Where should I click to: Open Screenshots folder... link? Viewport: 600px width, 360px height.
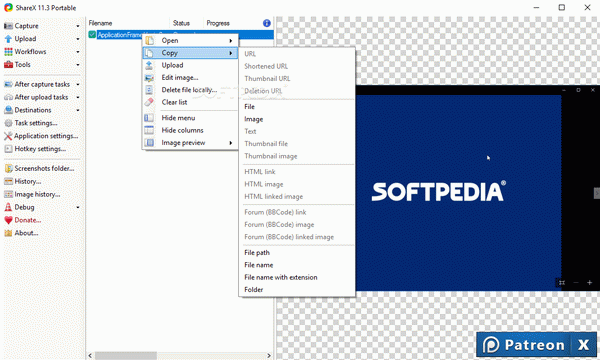[44, 168]
